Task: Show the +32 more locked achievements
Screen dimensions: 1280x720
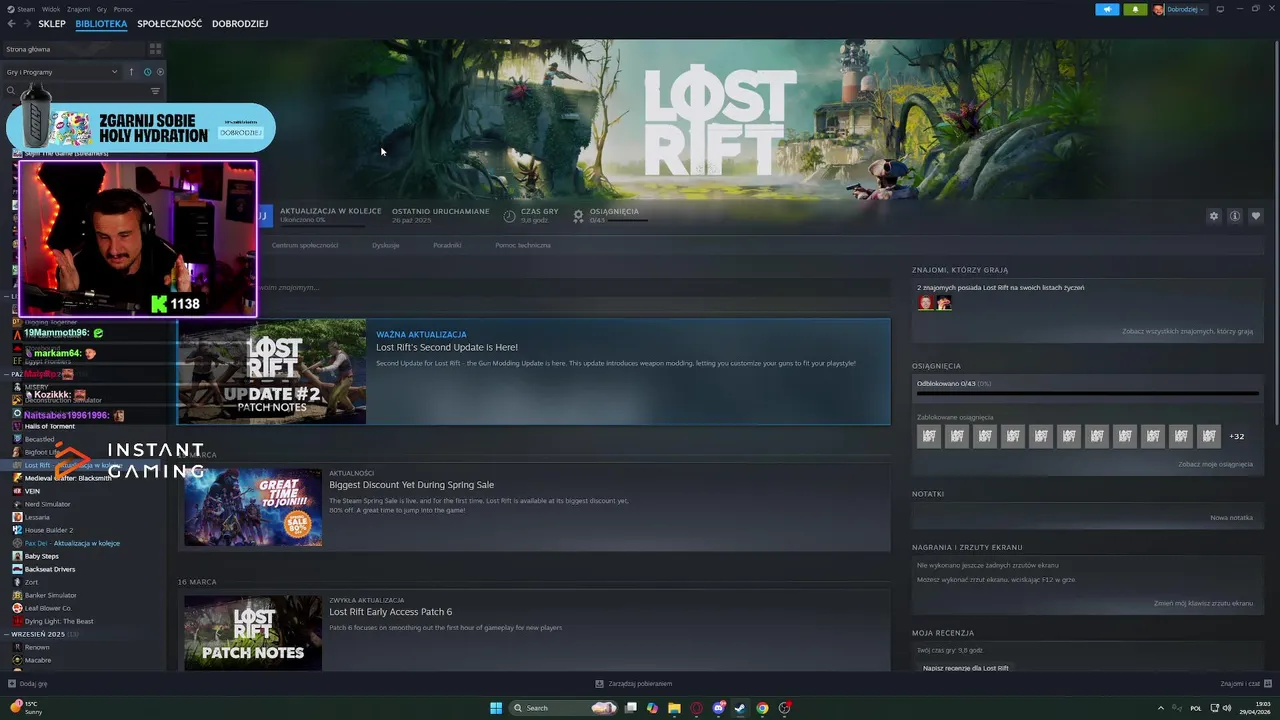Action: [1237, 436]
